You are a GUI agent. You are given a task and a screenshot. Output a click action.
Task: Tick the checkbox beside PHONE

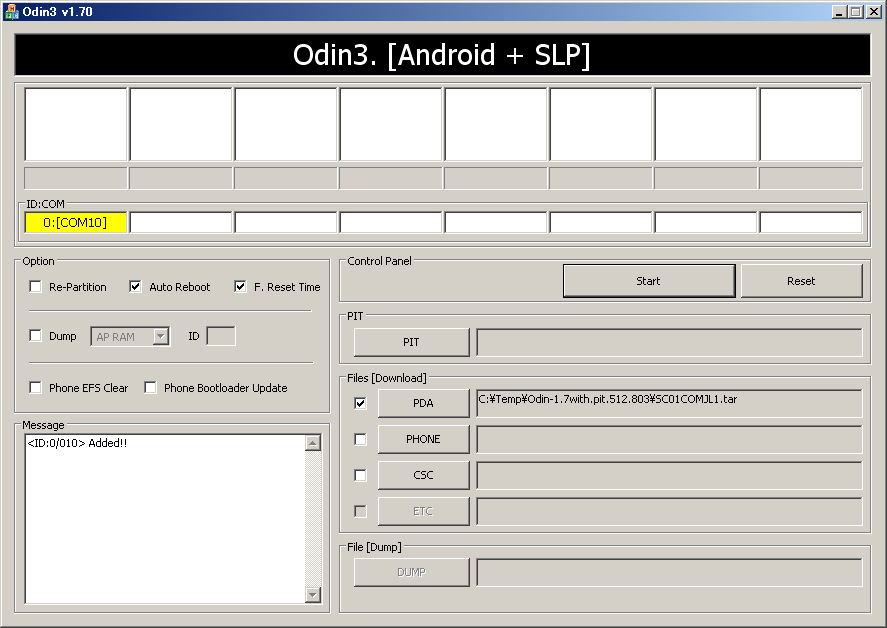361,439
